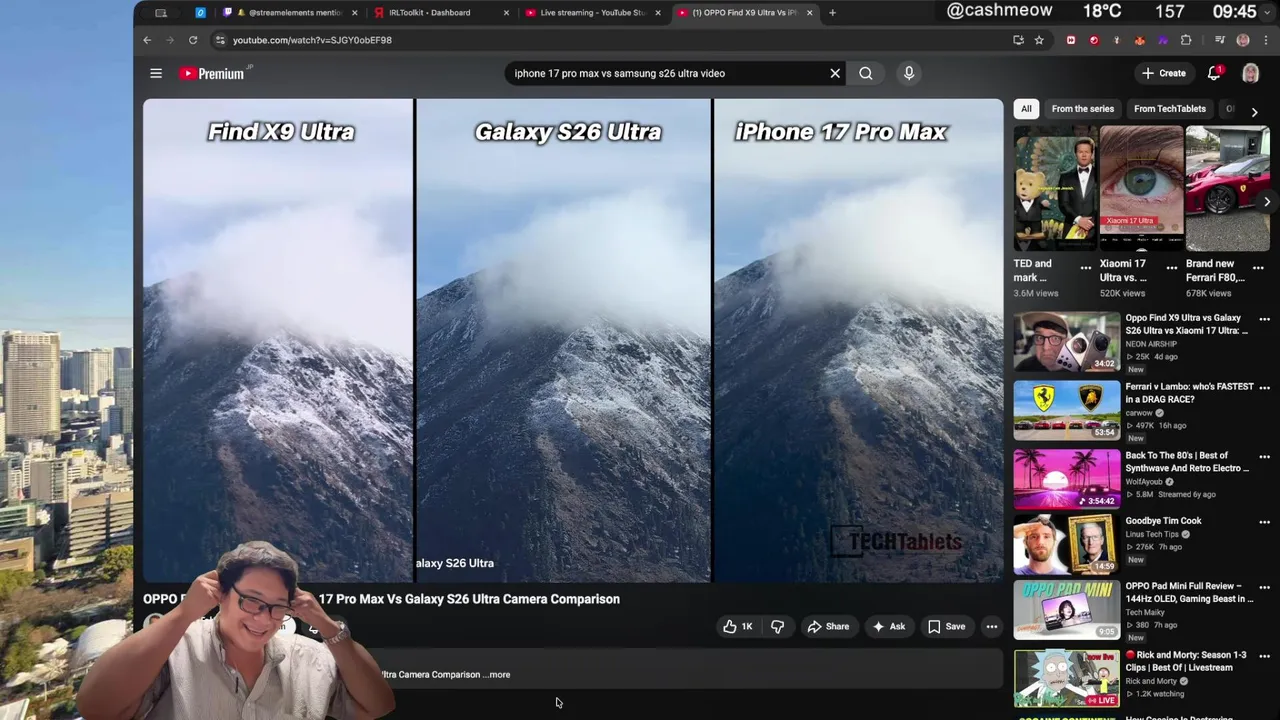
Task: Select the All filter chip
Action: (x=1026, y=108)
